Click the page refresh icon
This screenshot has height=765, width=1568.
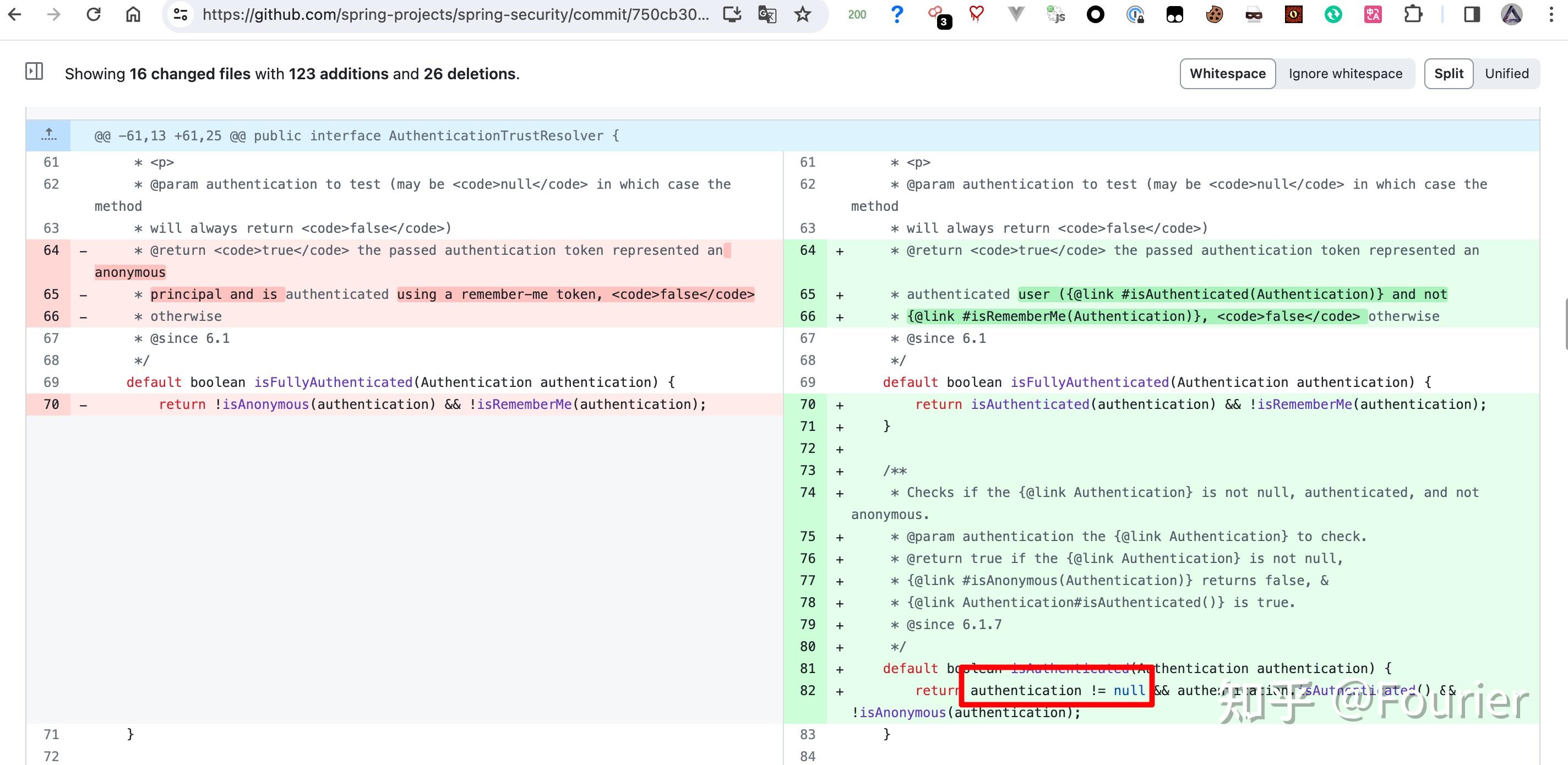[93, 15]
